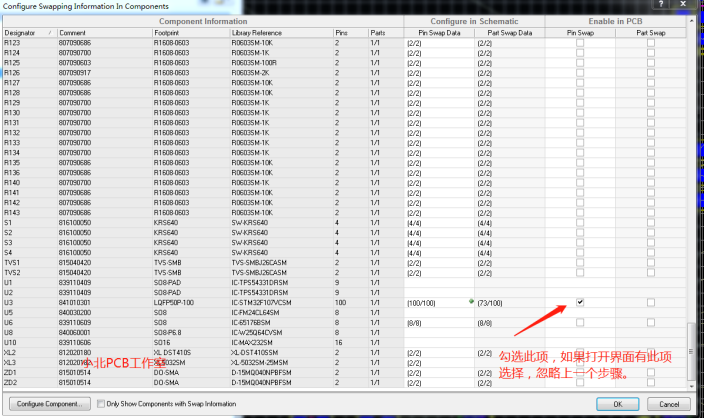This screenshot has height=418, width=704.
Task: Enable Part Swap checkbox for R123
Action: tap(651, 43)
